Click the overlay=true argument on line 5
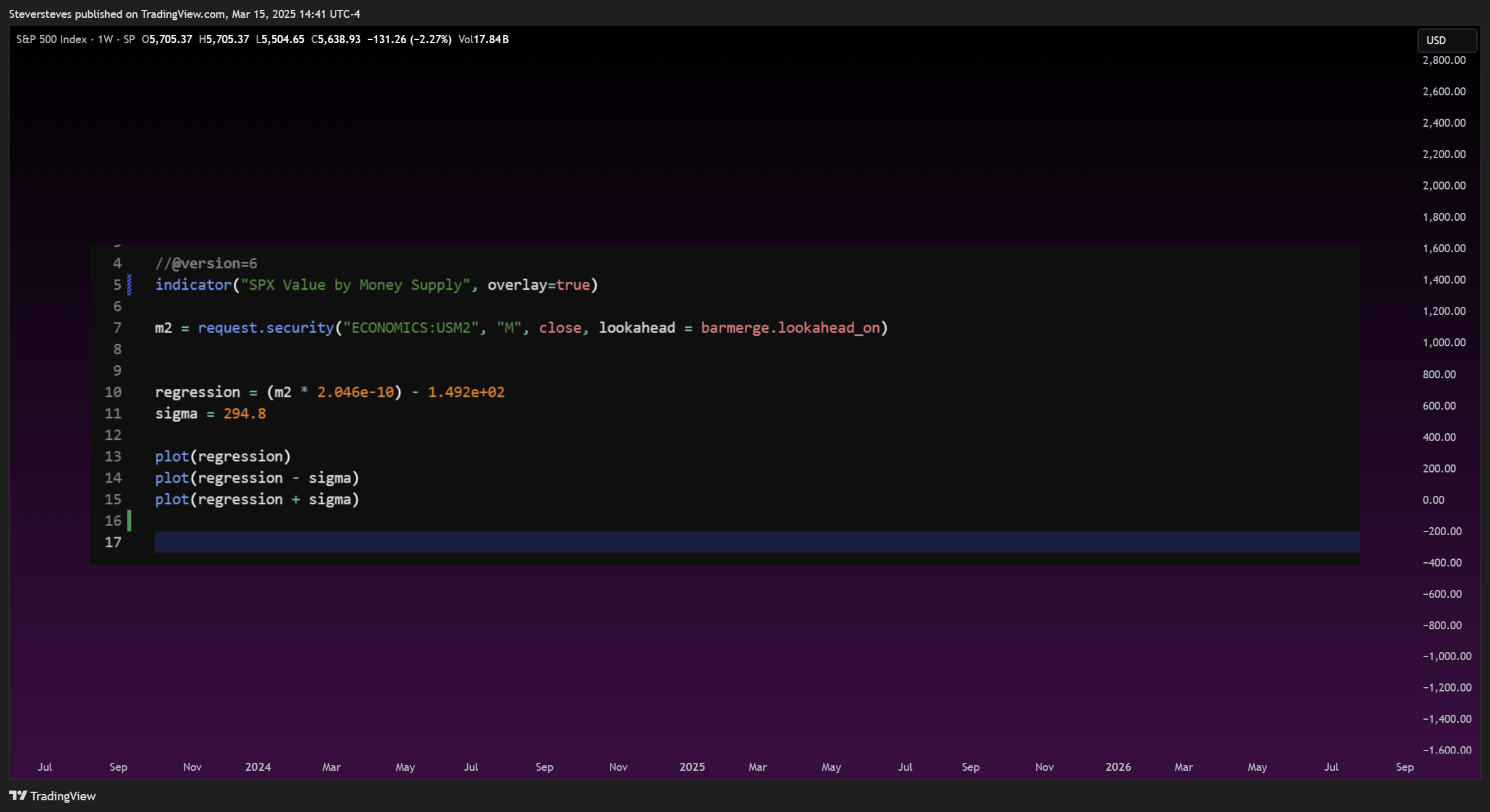The width and height of the screenshot is (1490, 812). 539,285
